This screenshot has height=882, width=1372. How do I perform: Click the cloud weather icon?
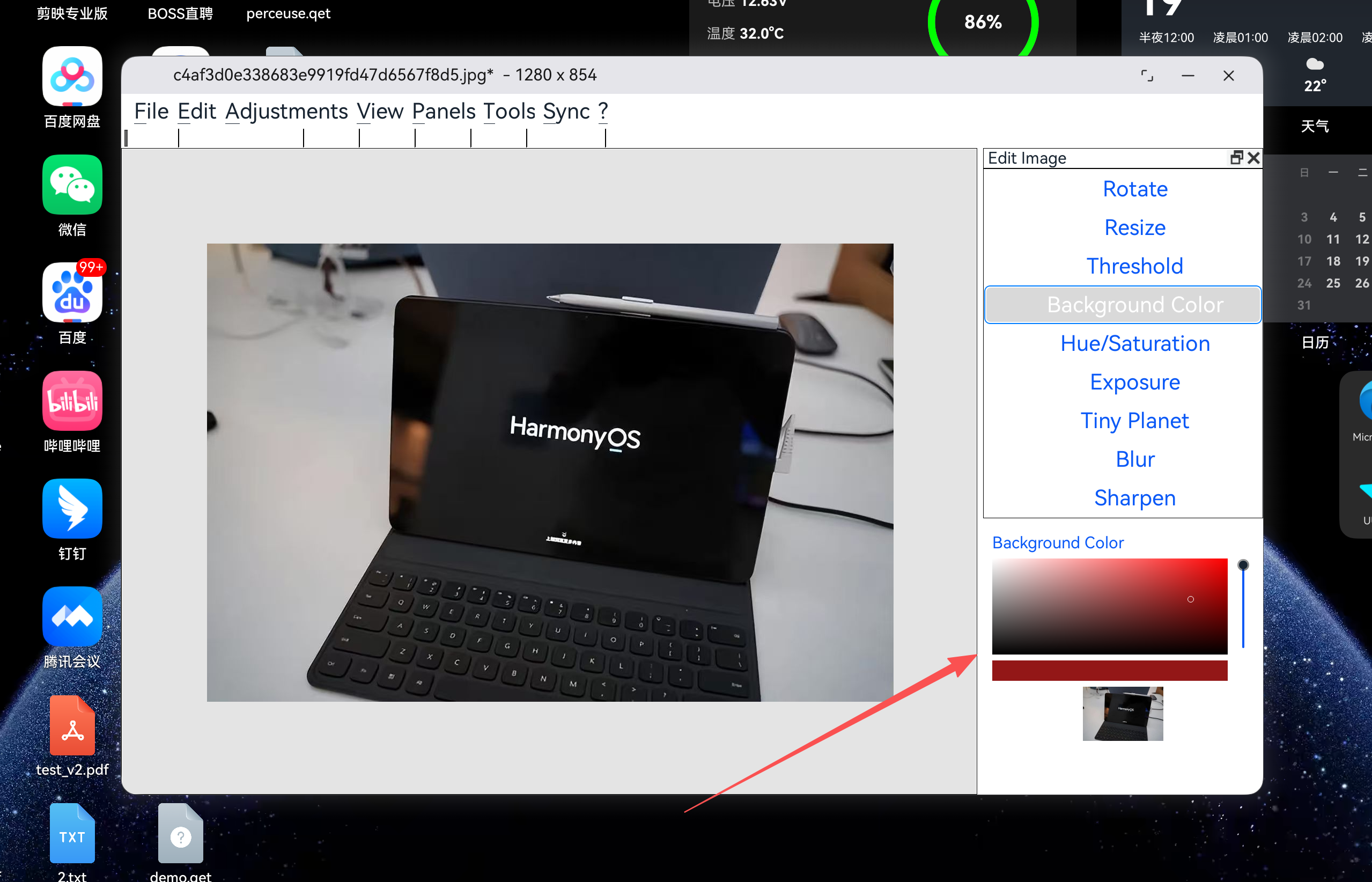pyautogui.click(x=1315, y=63)
